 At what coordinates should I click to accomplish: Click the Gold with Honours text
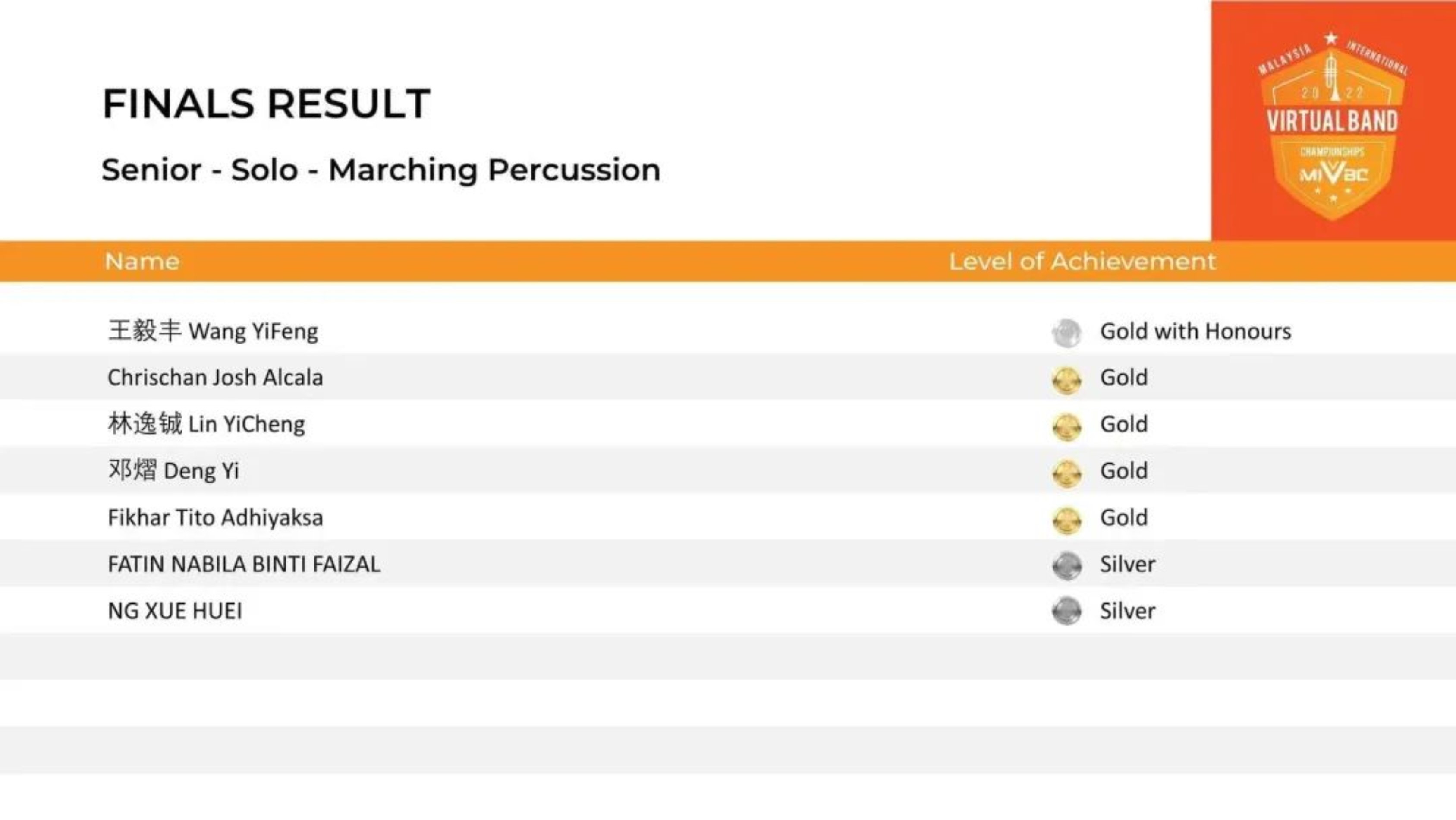(x=1195, y=331)
